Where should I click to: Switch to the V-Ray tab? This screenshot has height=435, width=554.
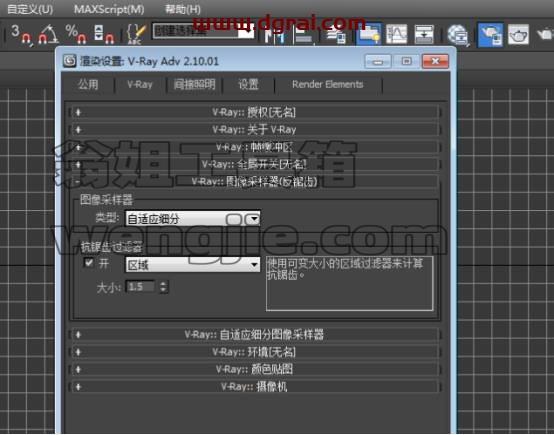click(140, 84)
